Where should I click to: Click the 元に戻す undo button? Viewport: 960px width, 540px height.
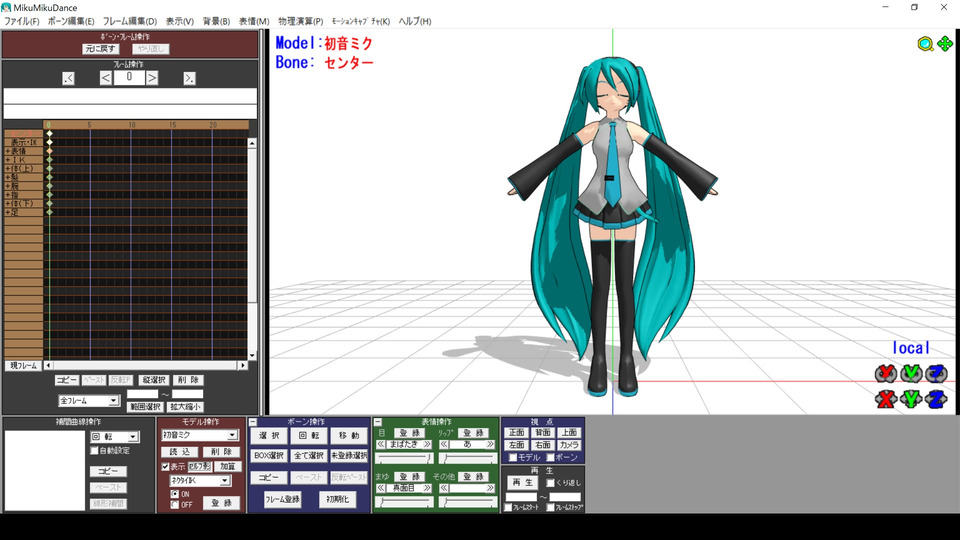(x=100, y=49)
